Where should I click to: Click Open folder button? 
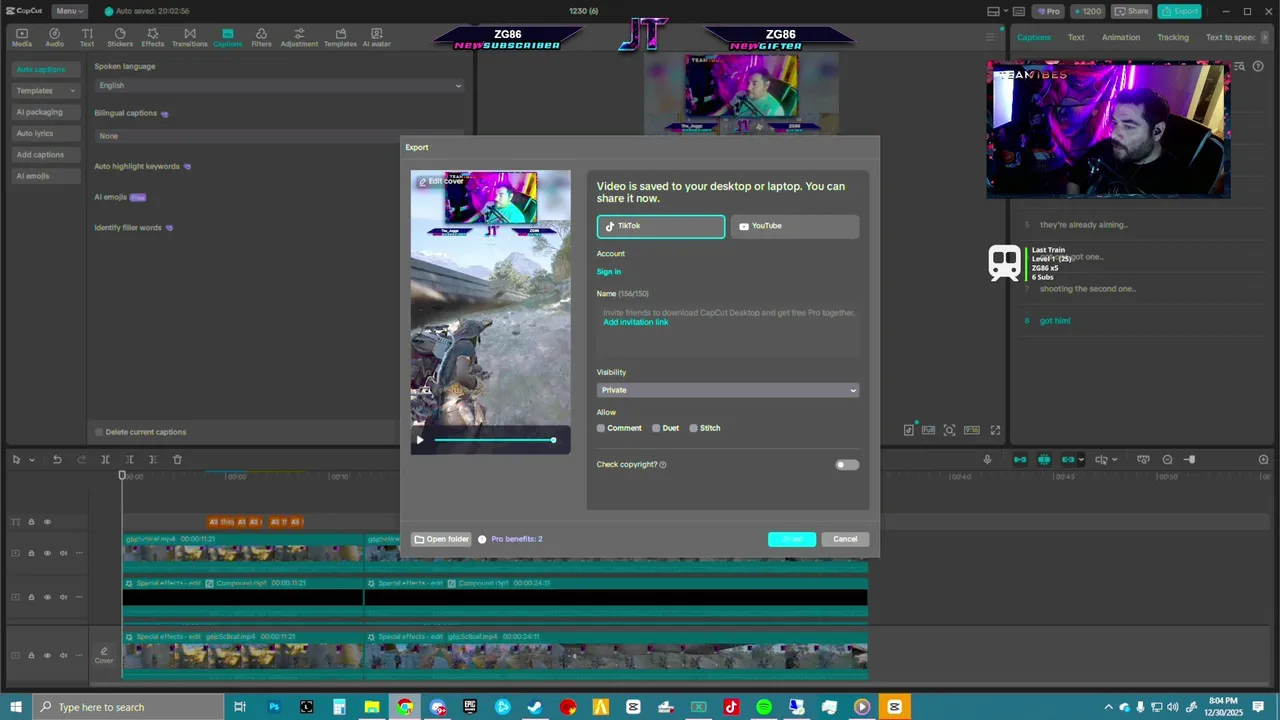[x=441, y=539]
